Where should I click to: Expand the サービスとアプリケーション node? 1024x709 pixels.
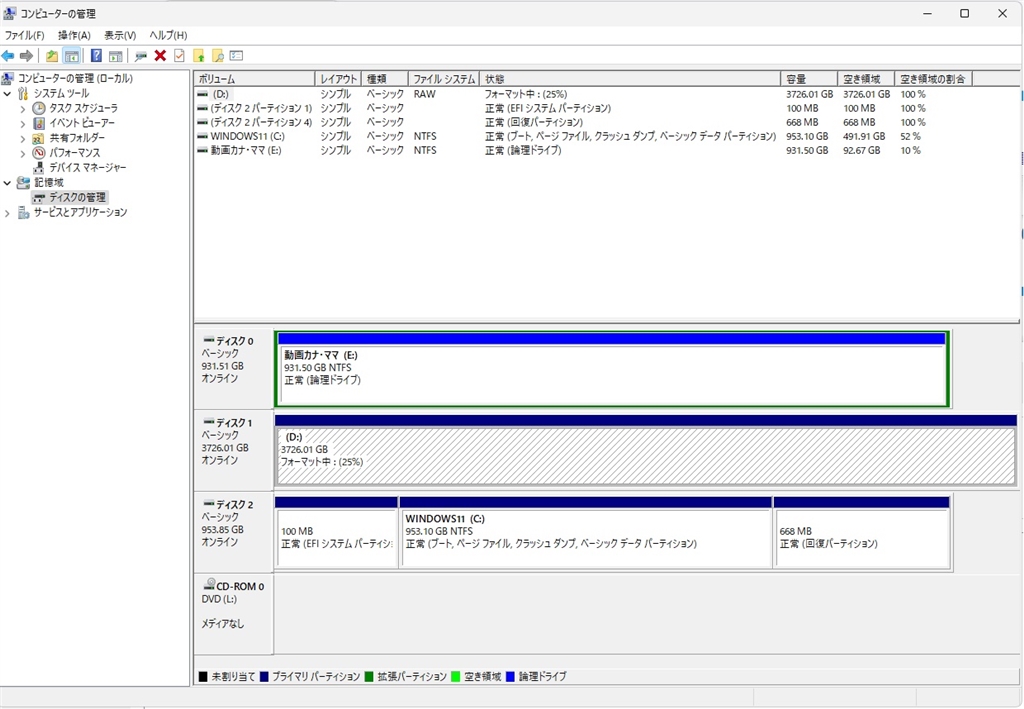pyautogui.click(x=7, y=213)
